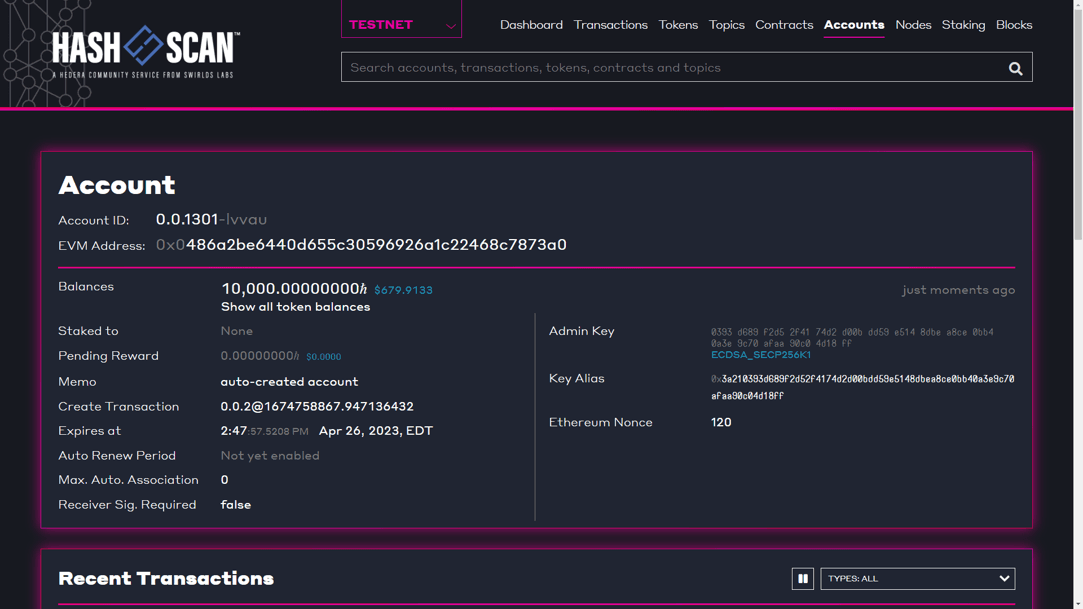Expand the Types: All filter dropdown
This screenshot has width=1083, height=609.
[x=917, y=579]
